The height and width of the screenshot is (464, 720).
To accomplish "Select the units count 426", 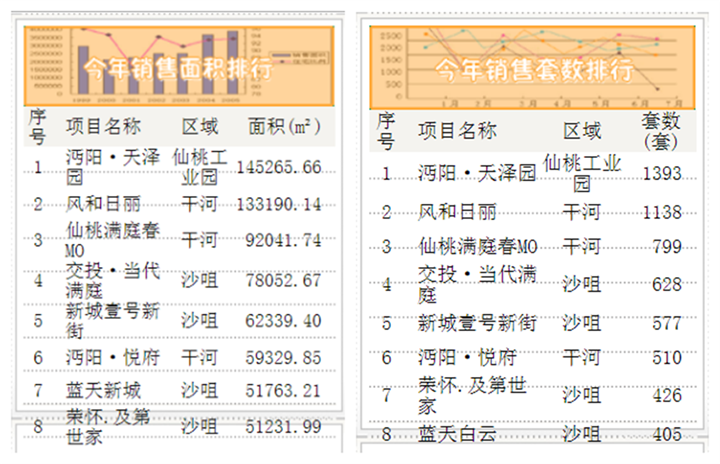I will pos(666,397).
